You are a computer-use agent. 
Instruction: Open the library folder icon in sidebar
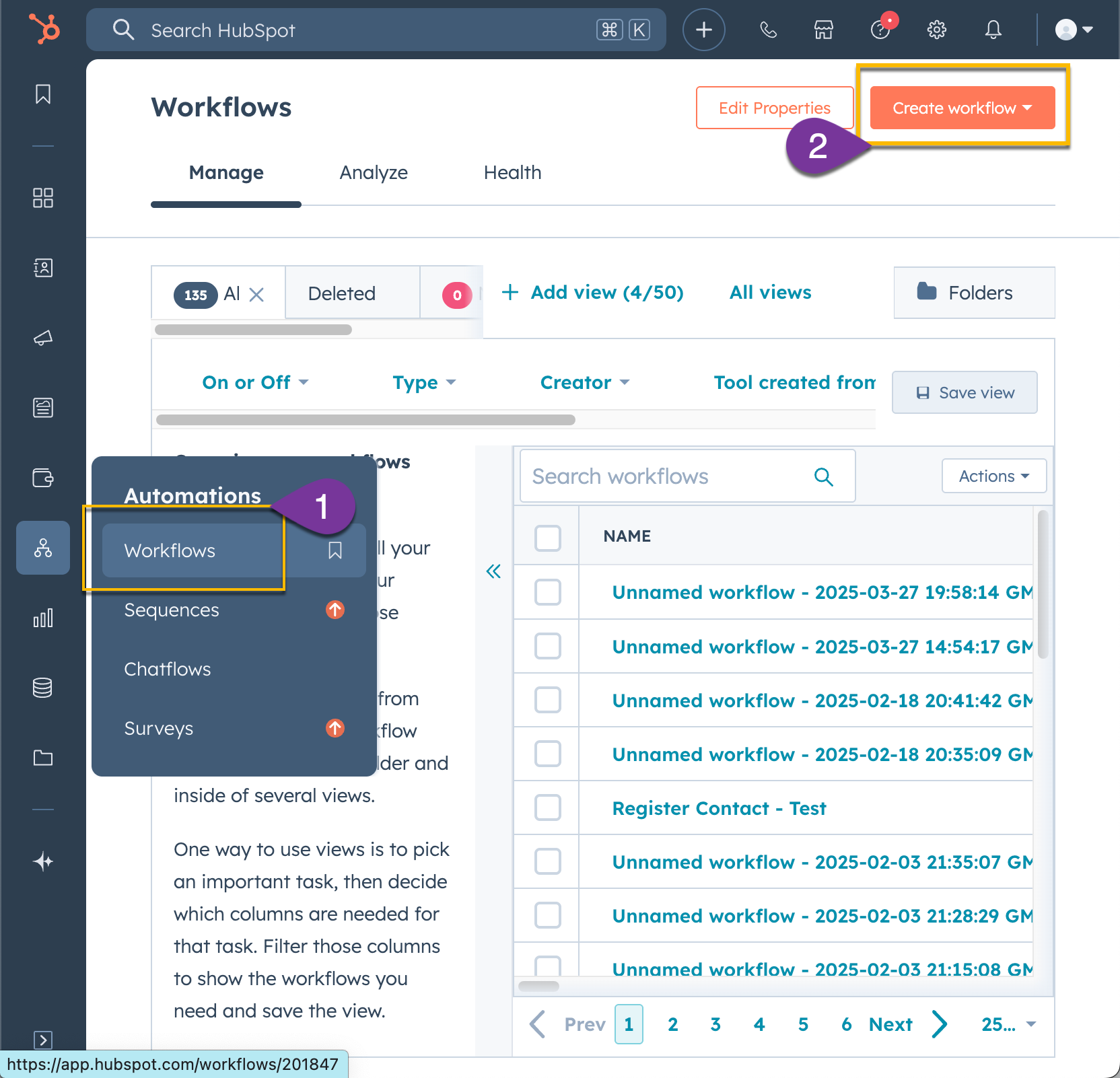43,758
